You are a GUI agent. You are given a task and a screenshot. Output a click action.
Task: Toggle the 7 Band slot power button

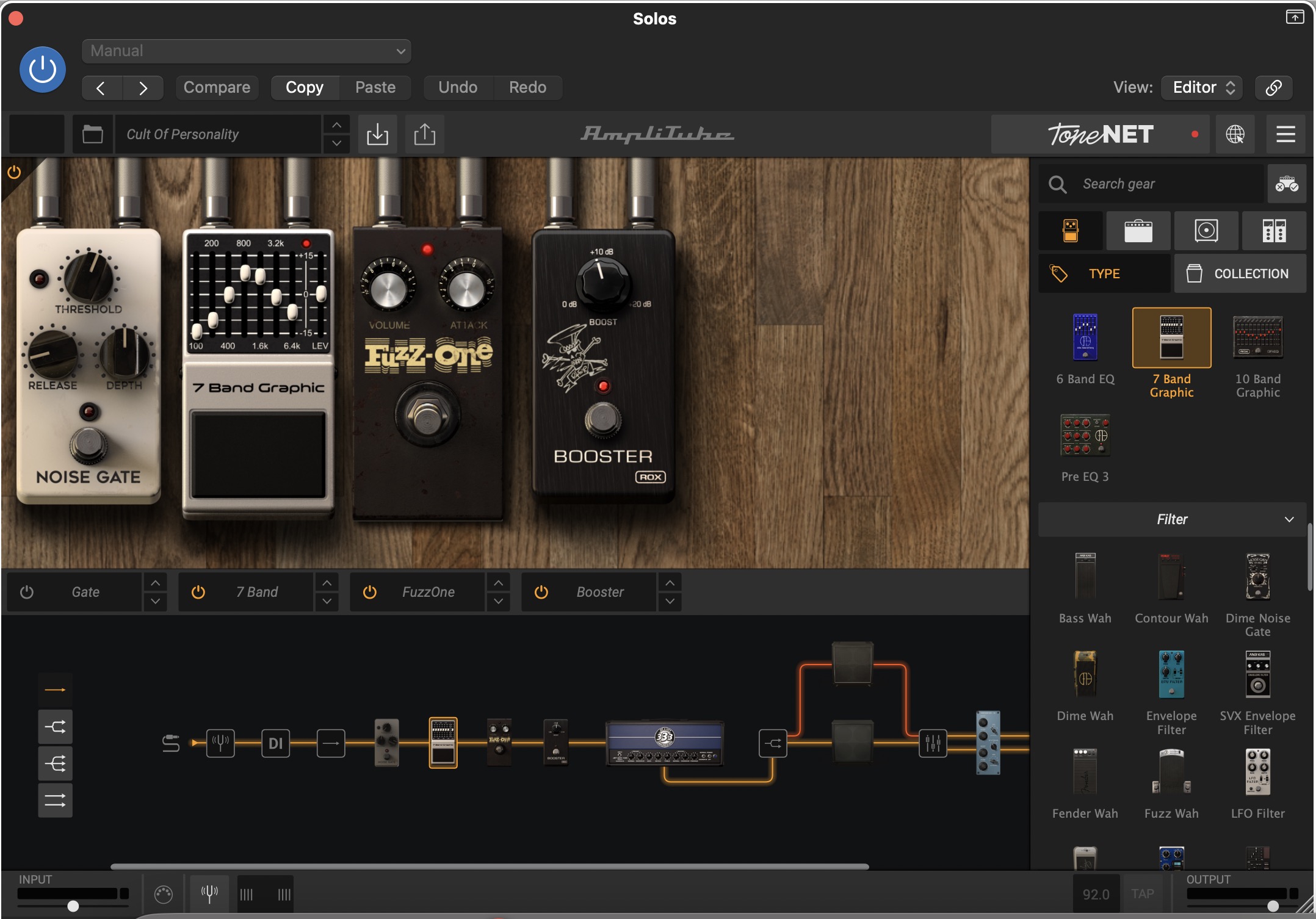pyautogui.click(x=198, y=592)
